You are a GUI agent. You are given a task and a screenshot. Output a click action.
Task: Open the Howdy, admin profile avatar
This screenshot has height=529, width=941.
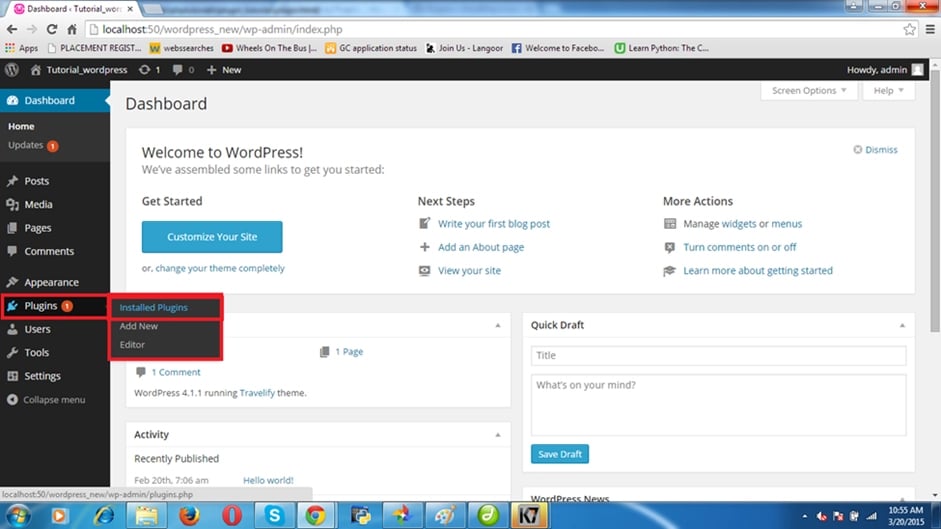pos(917,70)
